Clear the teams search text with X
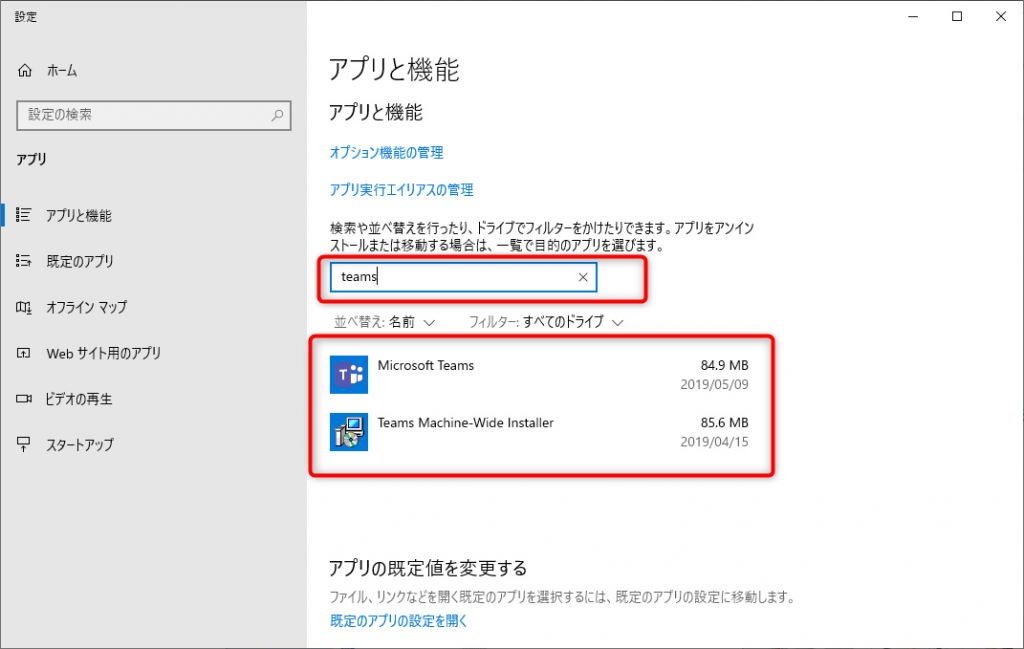Image resolution: width=1024 pixels, height=649 pixels. (583, 277)
